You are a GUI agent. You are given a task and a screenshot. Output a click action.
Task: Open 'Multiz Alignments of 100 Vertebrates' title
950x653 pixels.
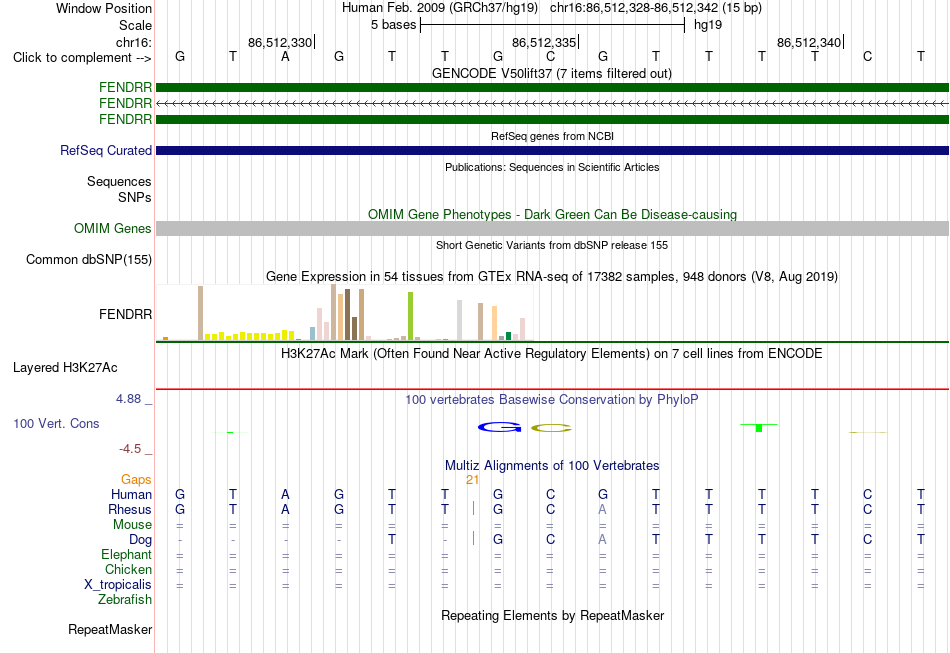point(552,466)
